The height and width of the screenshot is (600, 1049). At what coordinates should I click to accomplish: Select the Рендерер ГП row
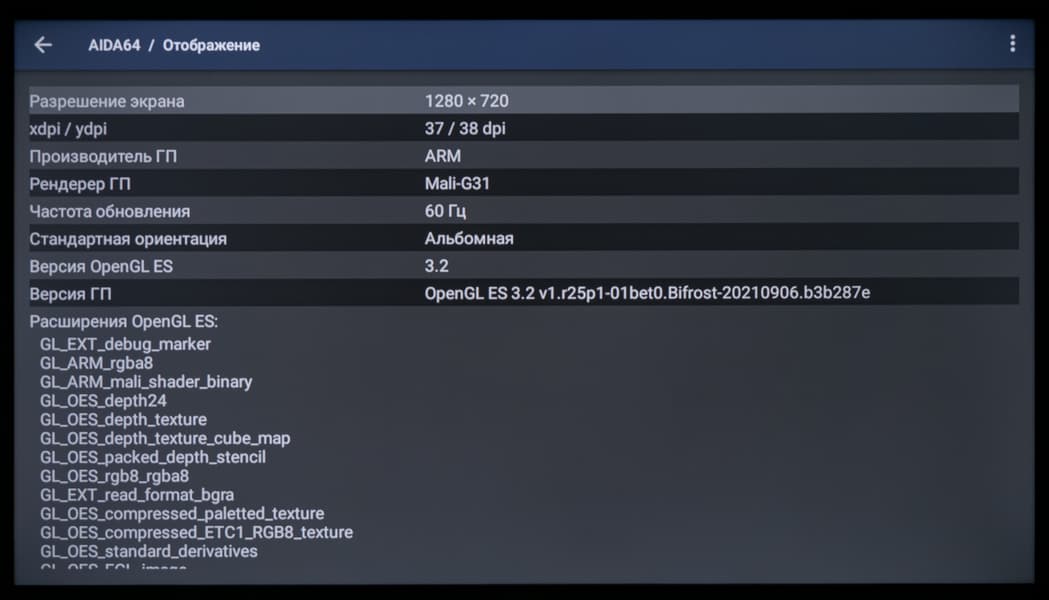pyautogui.click(x=523, y=184)
